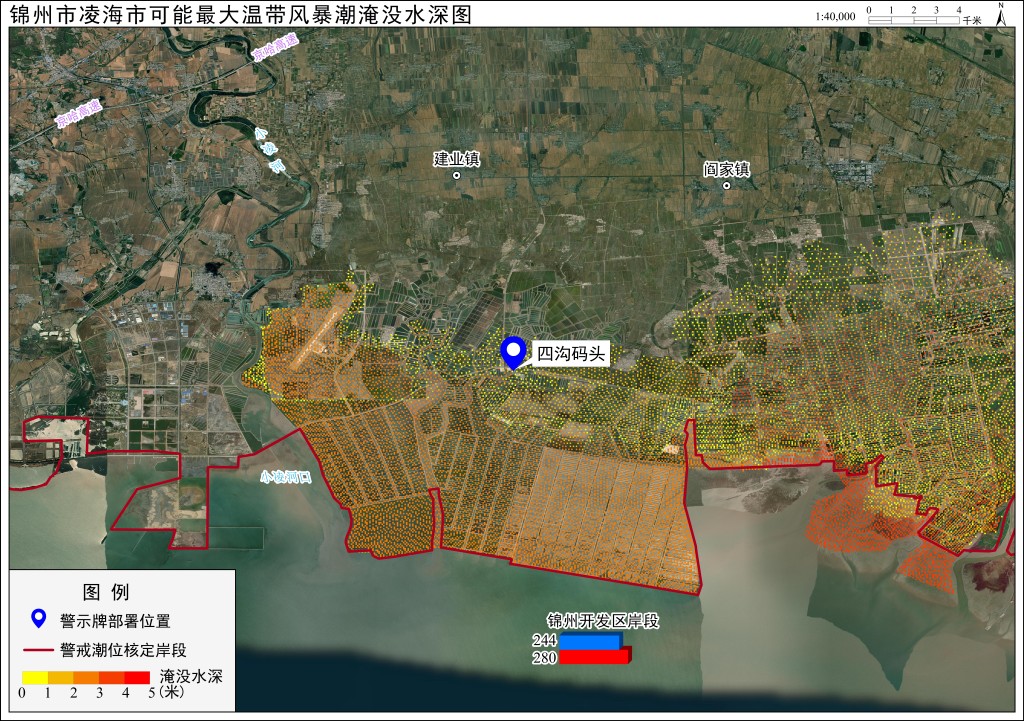Image resolution: width=1024 pixels, height=721 pixels.
Task: Click the 千米 unit label on the scale bar
Action: [972, 20]
